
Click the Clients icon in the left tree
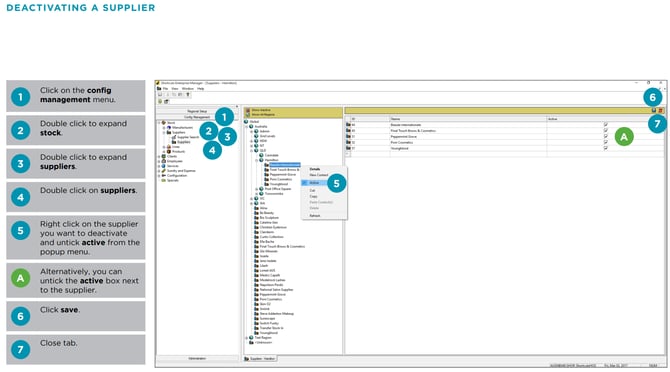[164, 156]
